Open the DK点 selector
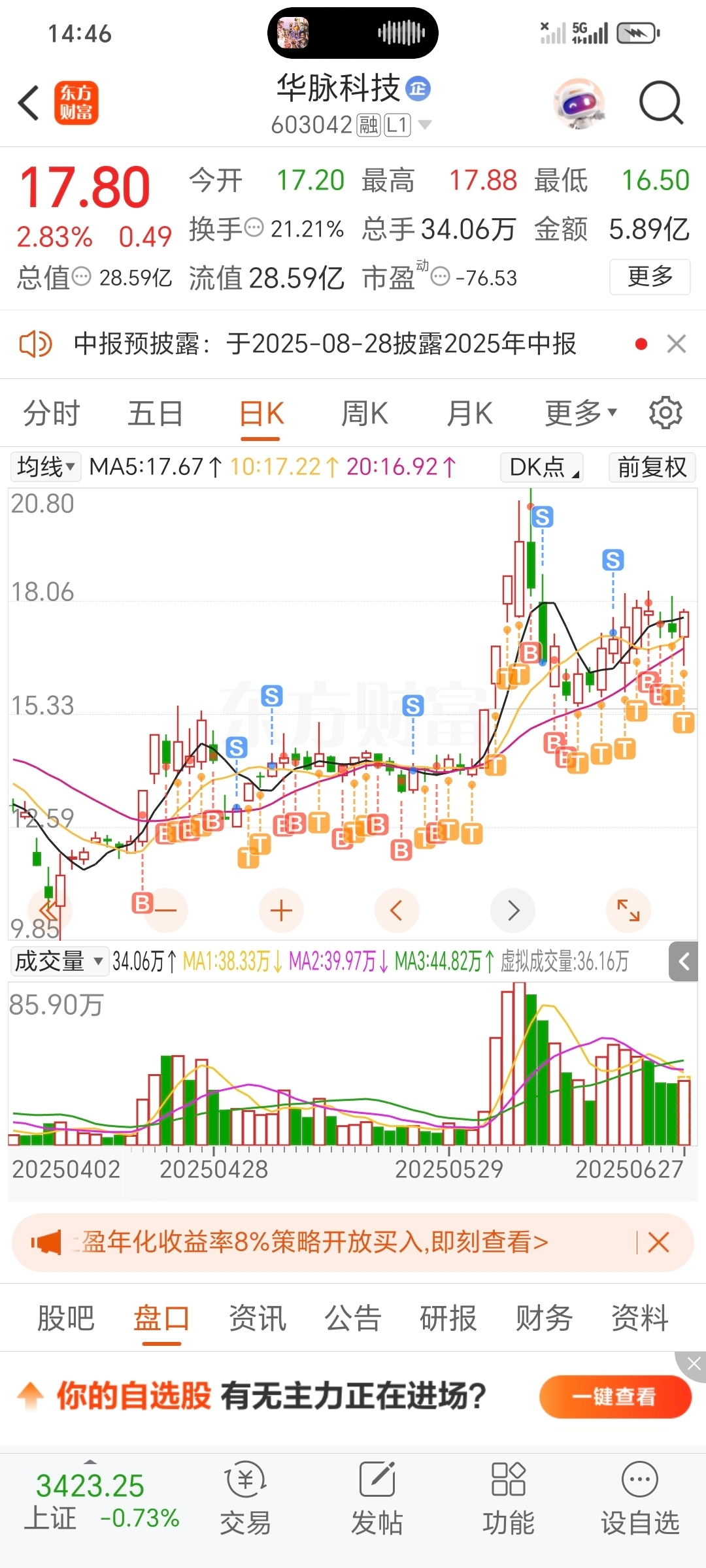 pyautogui.click(x=542, y=467)
